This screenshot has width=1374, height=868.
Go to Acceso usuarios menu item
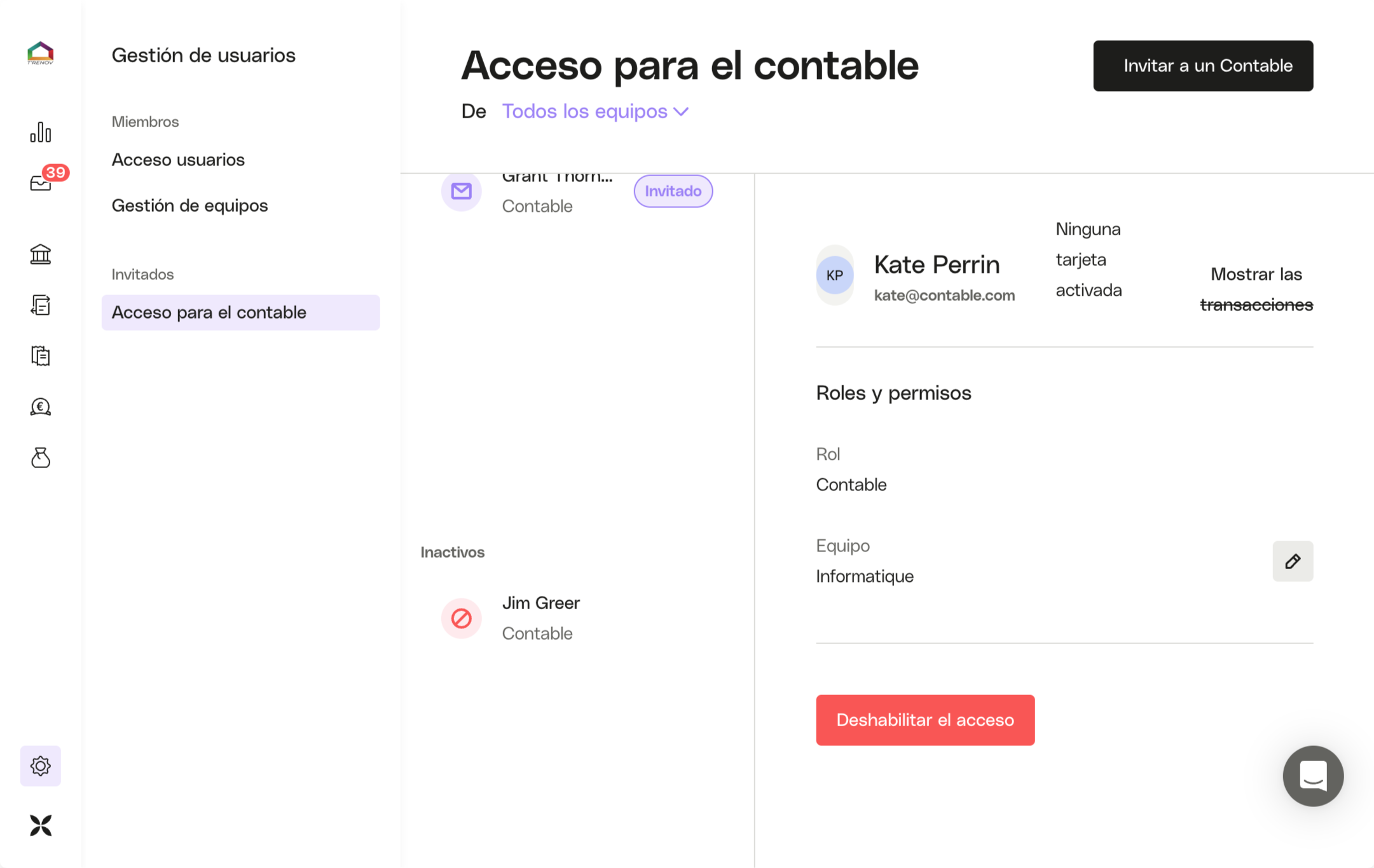(178, 160)
